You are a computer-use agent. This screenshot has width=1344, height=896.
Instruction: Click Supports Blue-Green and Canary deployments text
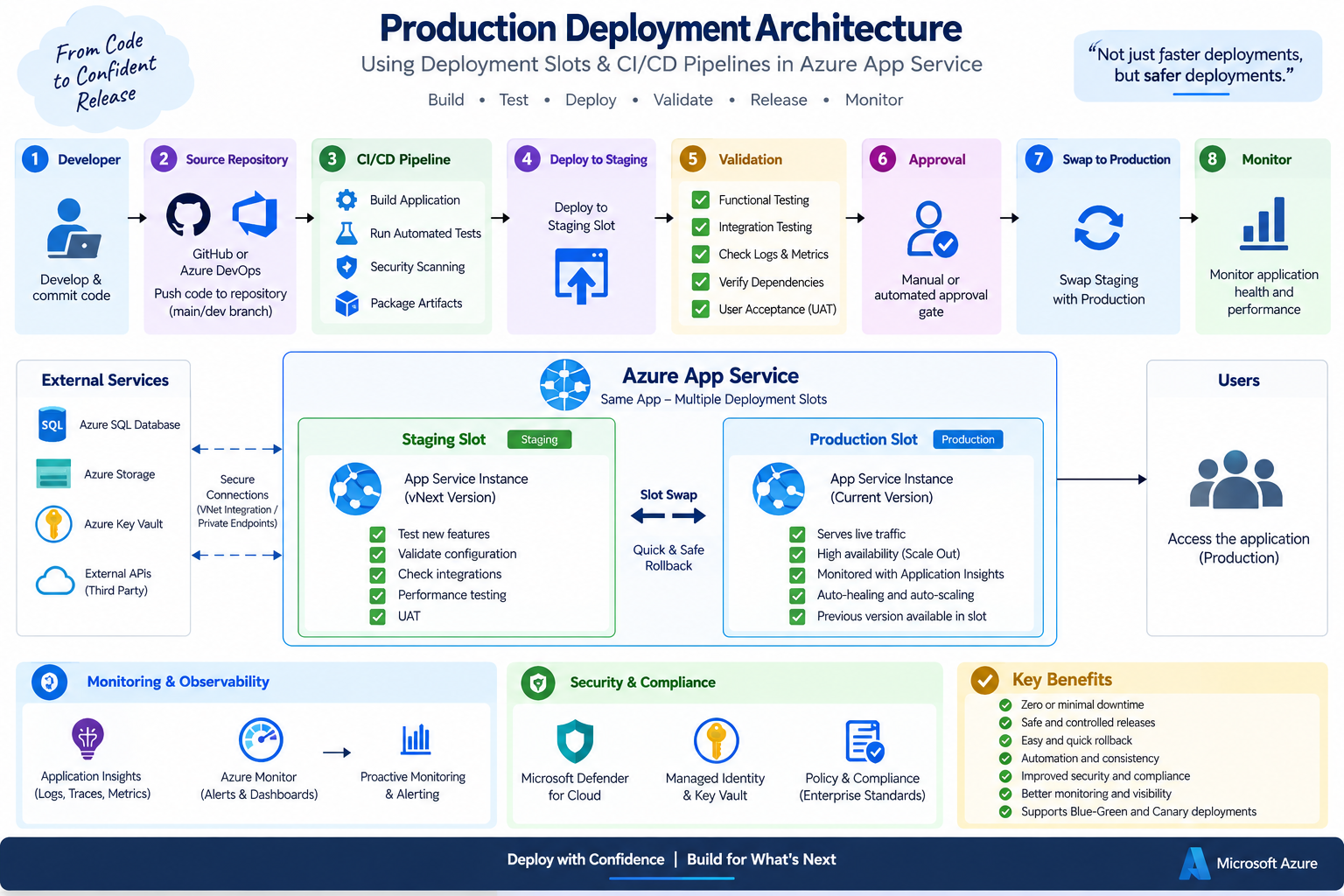point(1138,811)
